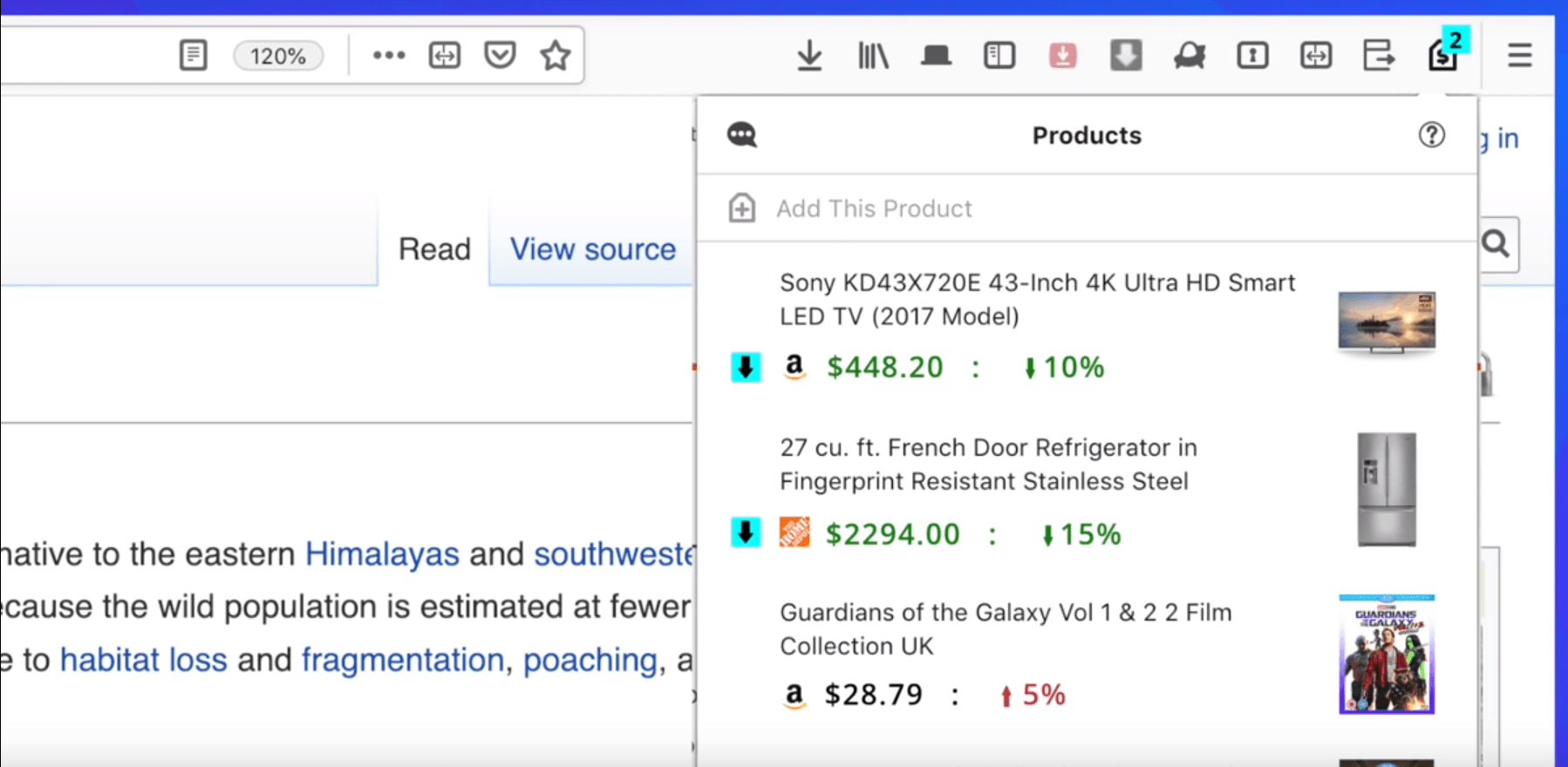Open the Firefox hamburger menu
This screenshot has height=767, width=1568.
(x=1520, y=56)
